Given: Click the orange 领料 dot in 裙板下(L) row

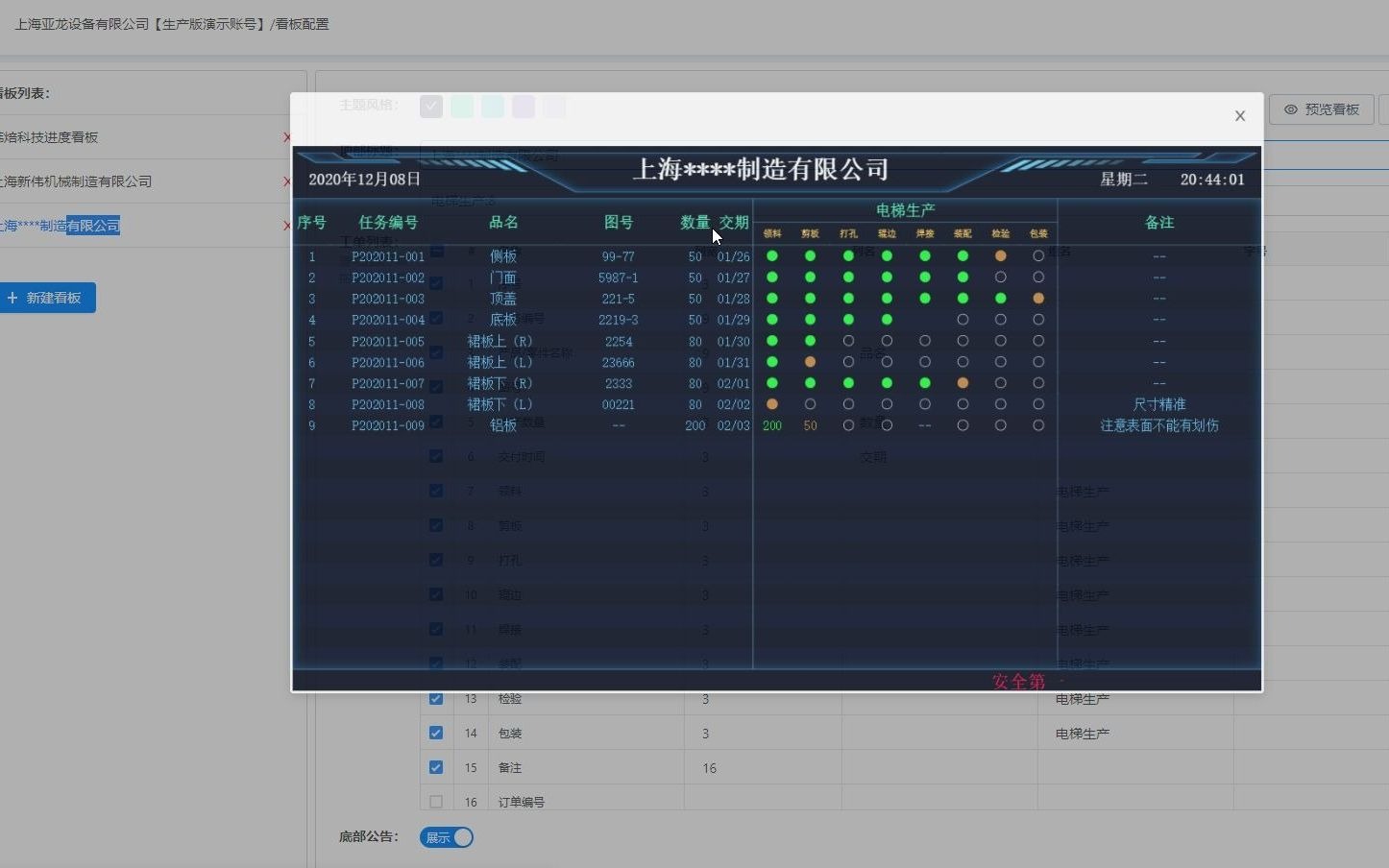Looking at the screenshot, I should [772, 404].
